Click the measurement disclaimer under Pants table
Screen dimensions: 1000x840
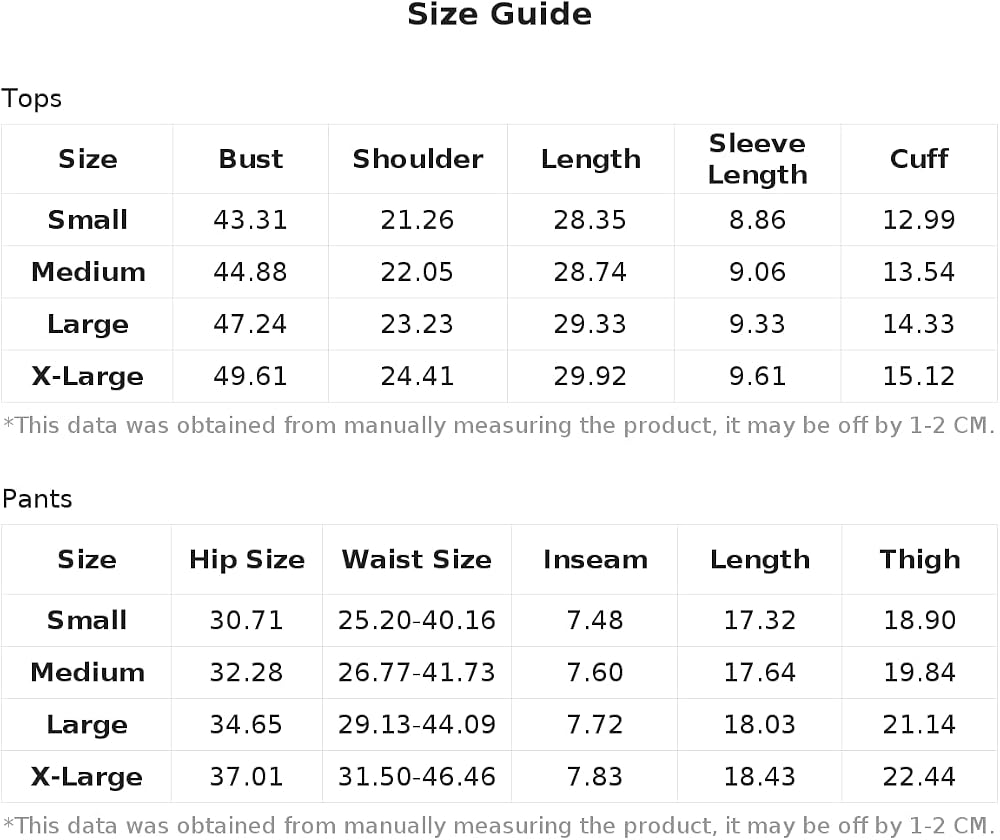(499, 825)
